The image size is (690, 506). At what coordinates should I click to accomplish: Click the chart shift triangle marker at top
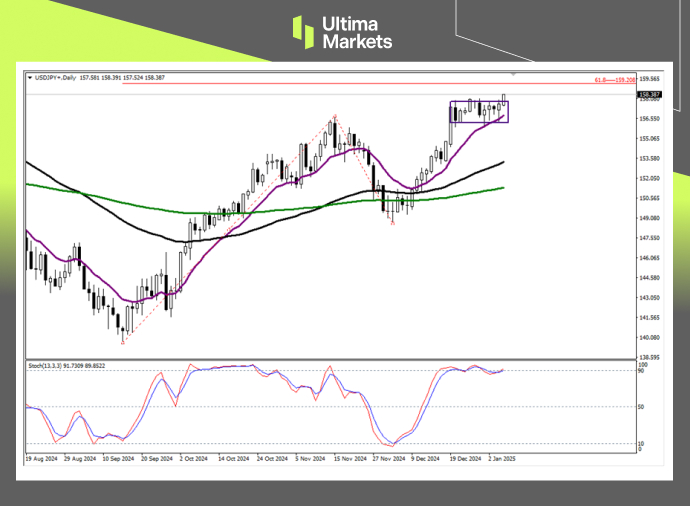tap(514, 75)
